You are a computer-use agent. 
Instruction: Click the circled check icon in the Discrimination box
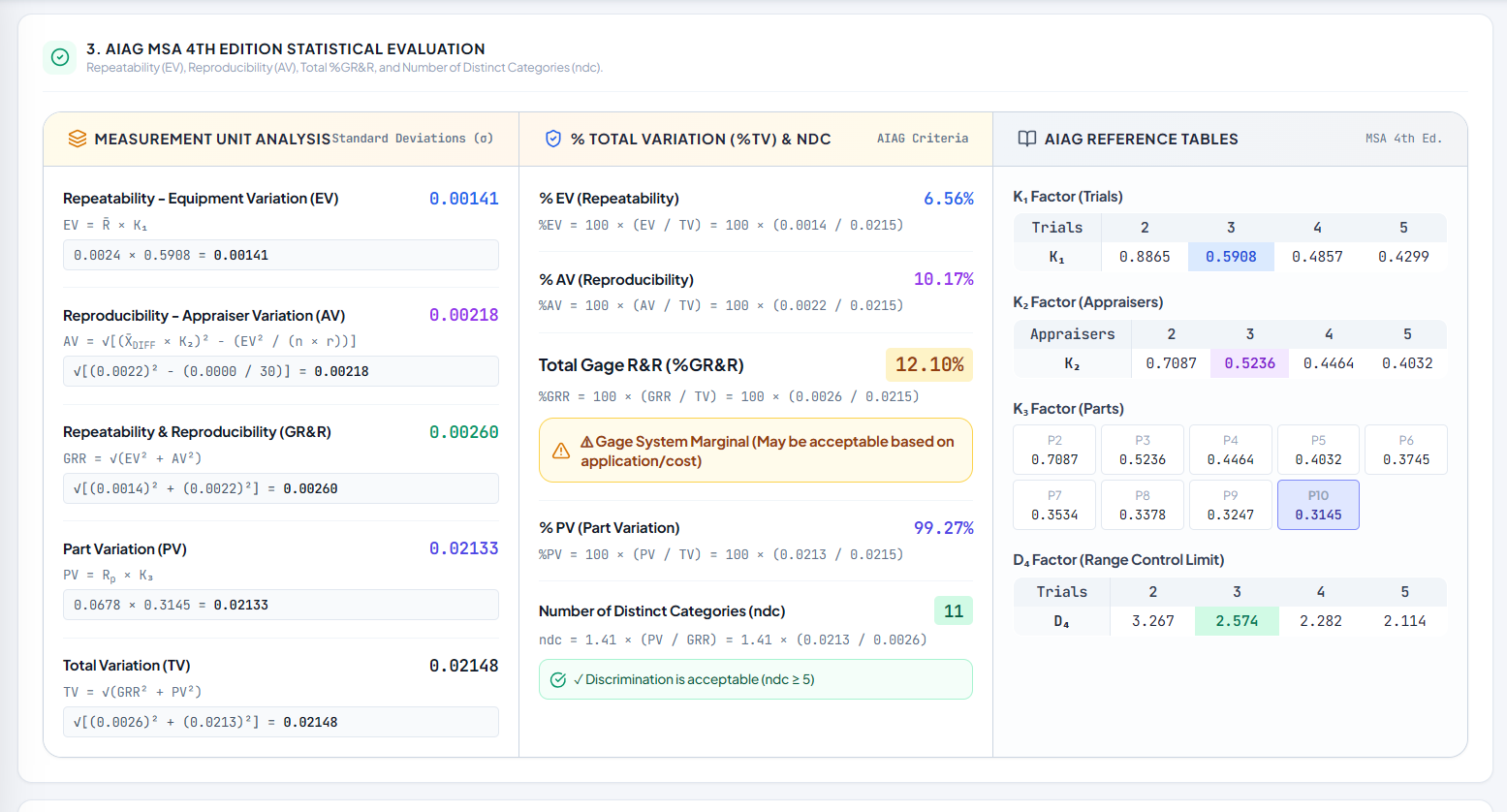pos(558,680)
